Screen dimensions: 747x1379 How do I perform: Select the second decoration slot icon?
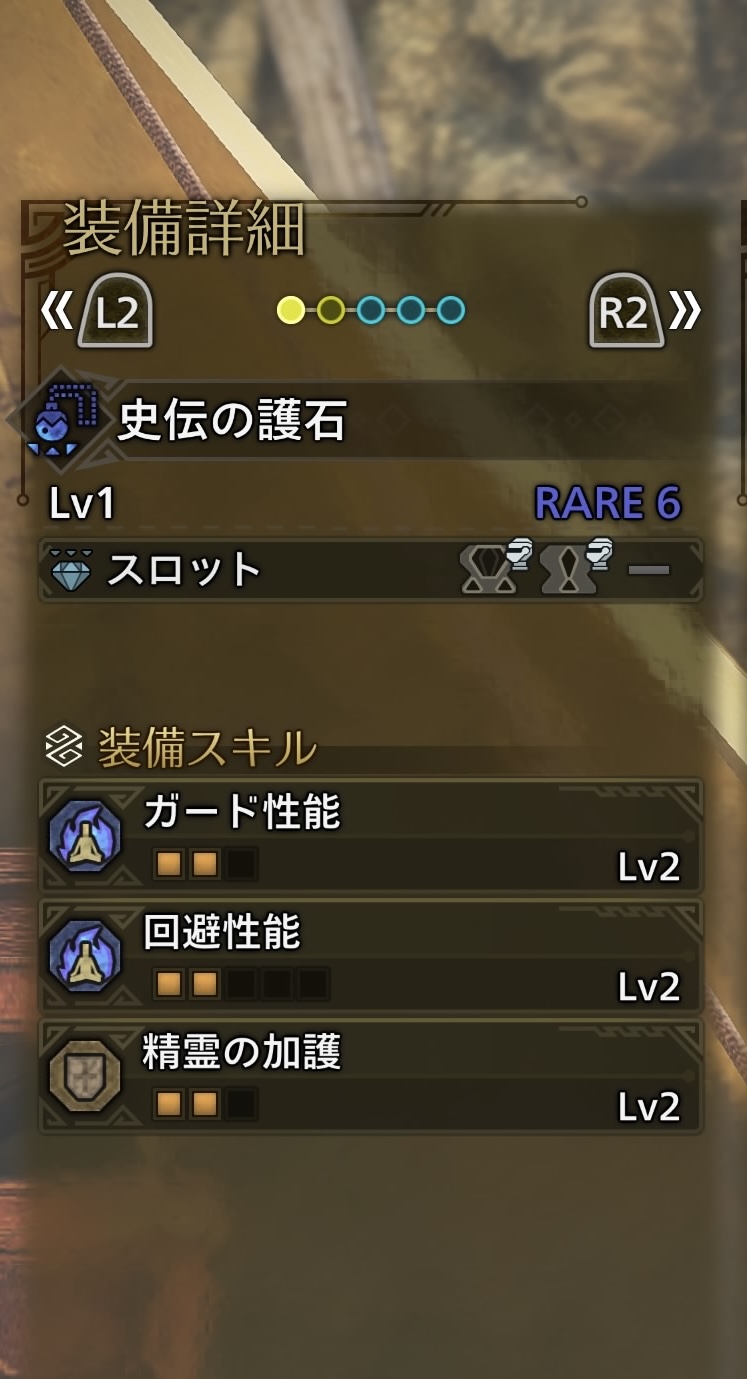point(575,567)
